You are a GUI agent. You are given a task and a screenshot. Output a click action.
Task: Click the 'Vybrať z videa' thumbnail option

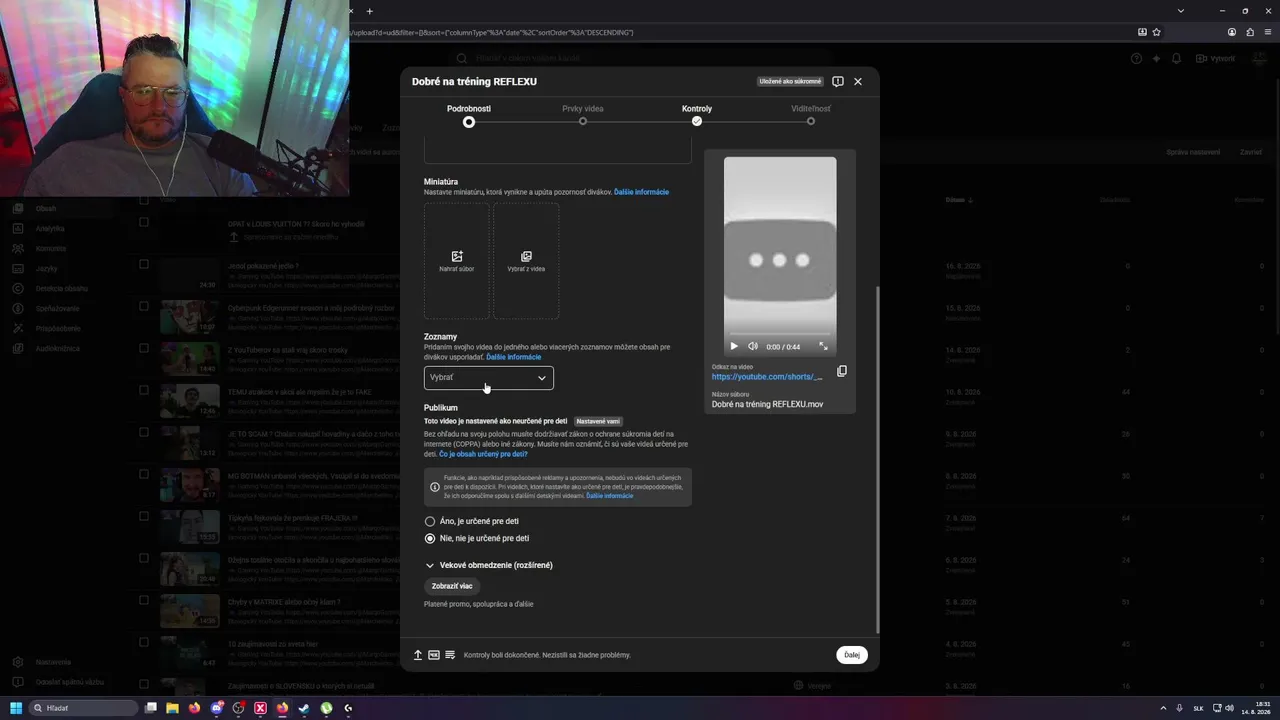(x=526, y=261)
